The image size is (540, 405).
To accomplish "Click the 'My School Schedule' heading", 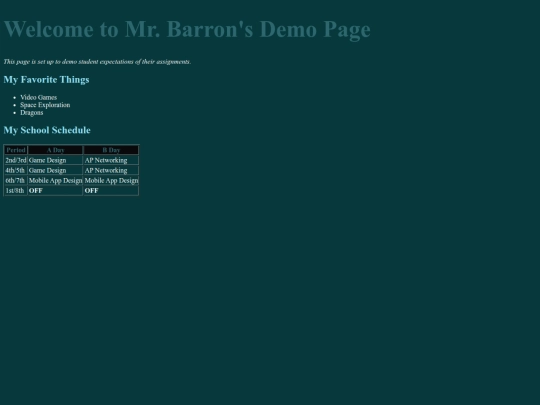I will [x=47, y=130].
